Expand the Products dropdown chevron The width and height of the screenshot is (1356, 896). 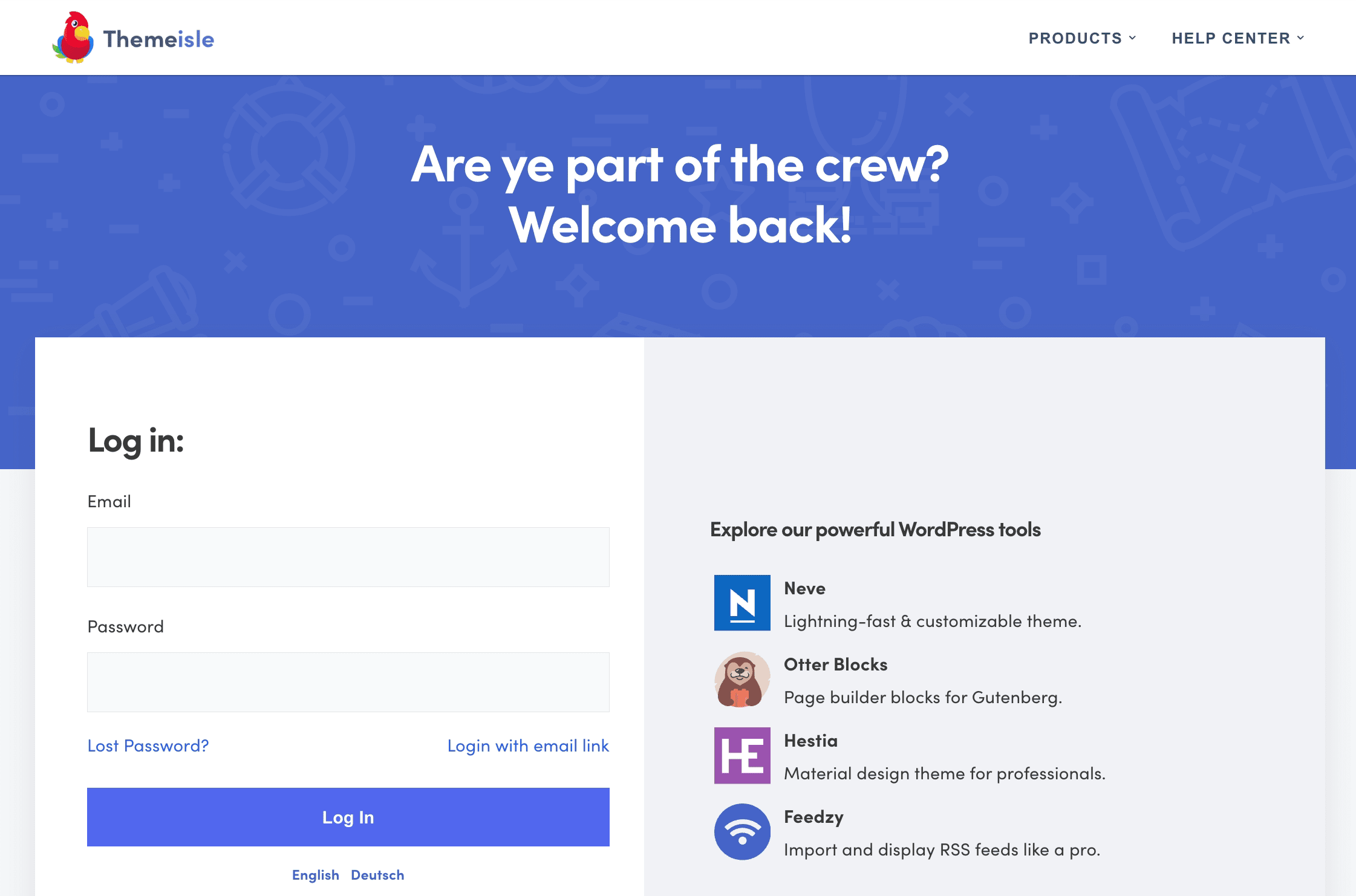1132,38
